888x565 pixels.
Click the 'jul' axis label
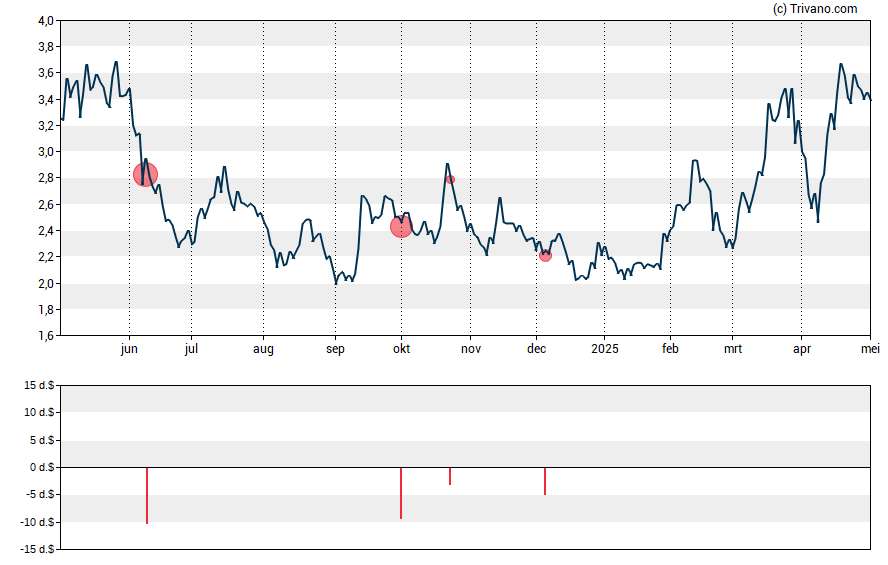coord(191,349)
